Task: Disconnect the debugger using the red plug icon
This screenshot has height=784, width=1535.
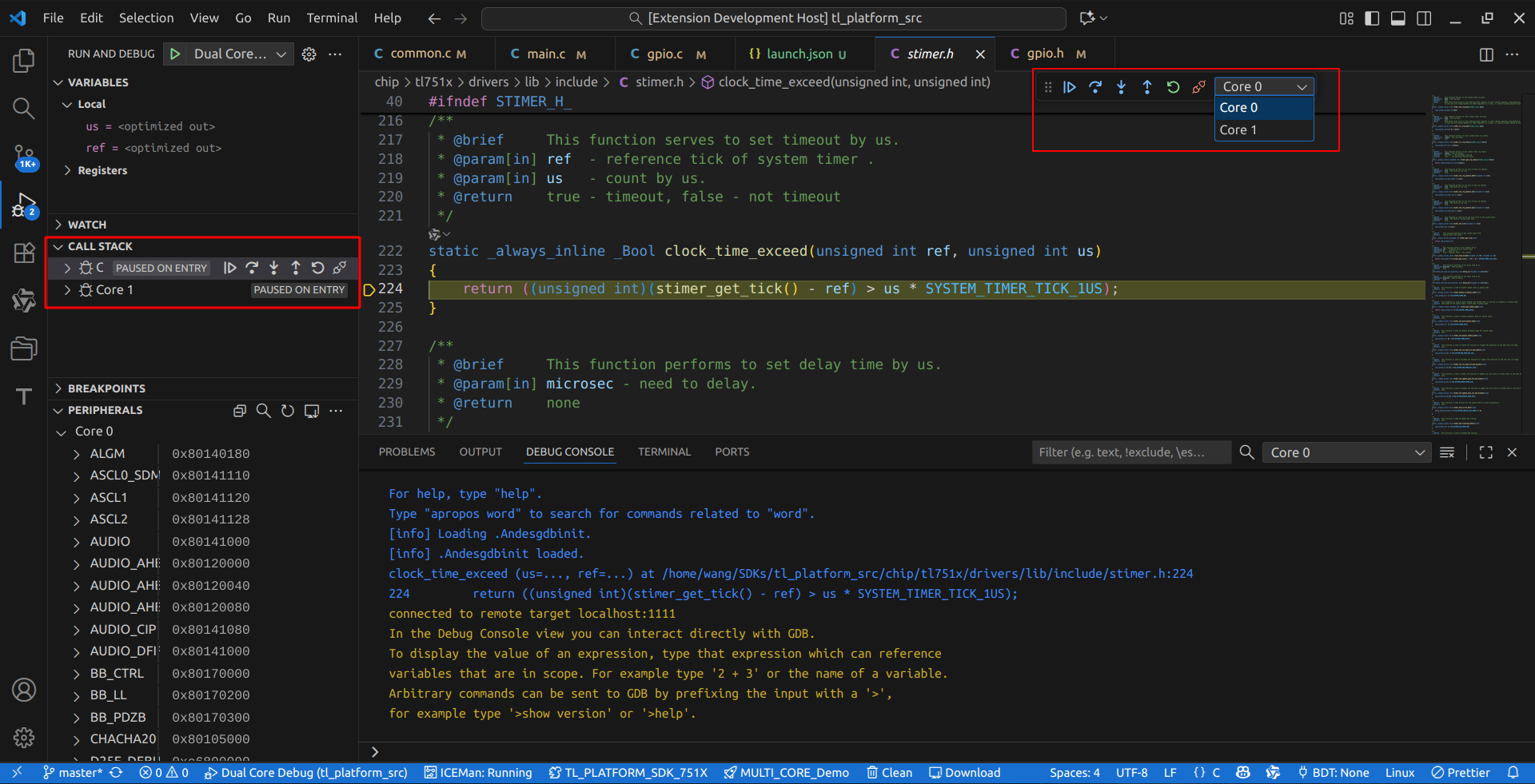Action: 1198,87
